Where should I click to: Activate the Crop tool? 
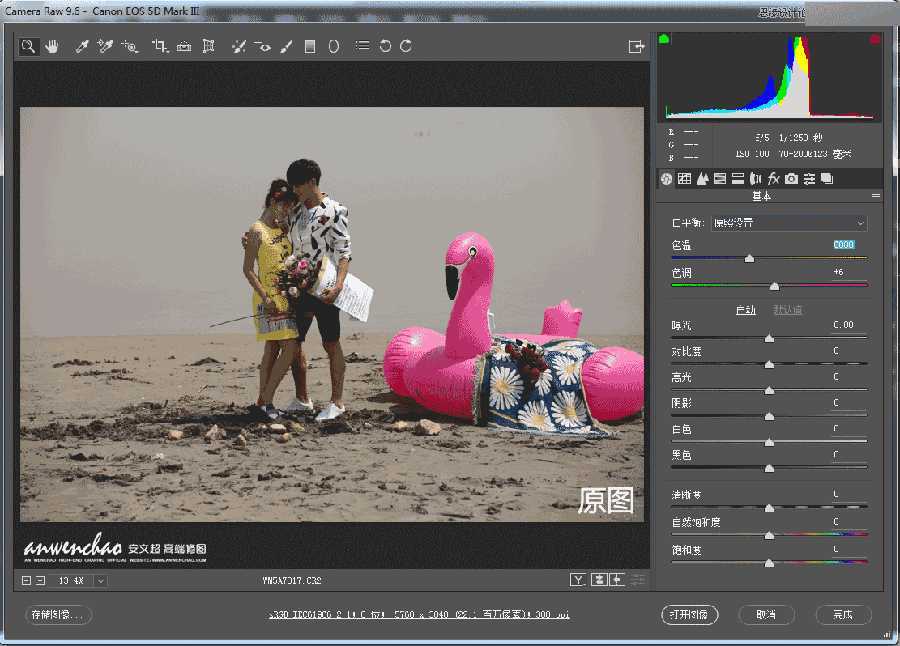(x=156, y=45)
